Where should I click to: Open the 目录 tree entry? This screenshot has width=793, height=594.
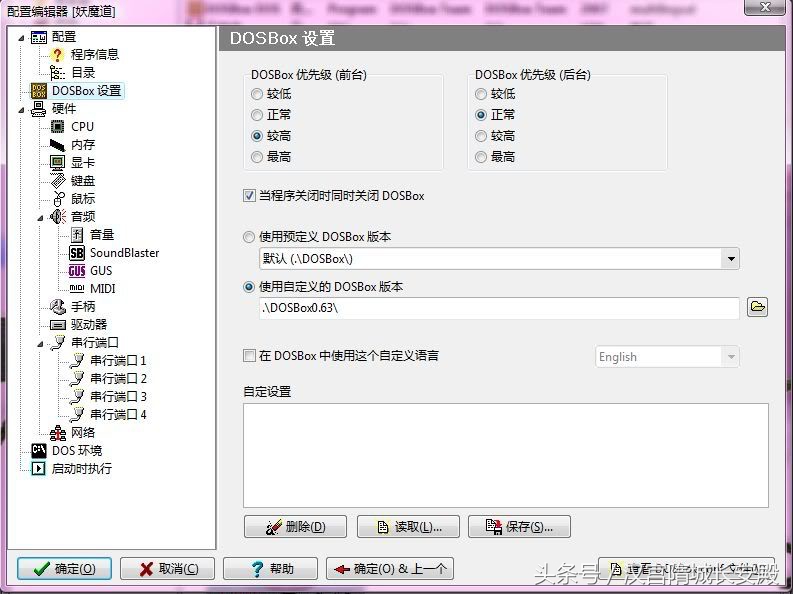[x=83, y=73]
